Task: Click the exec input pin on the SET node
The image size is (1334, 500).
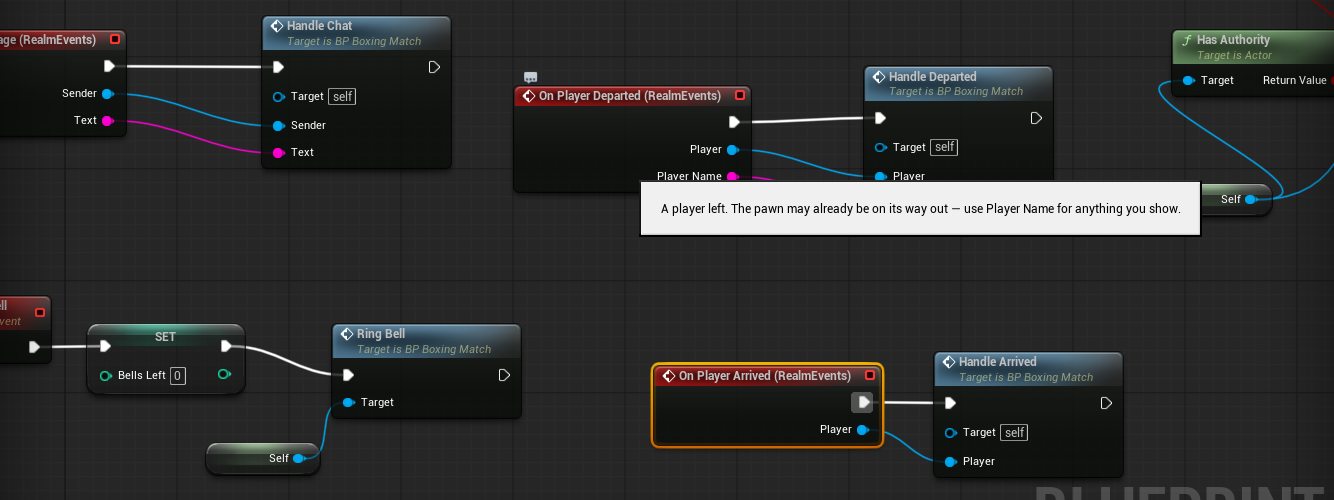Action: 105,347
